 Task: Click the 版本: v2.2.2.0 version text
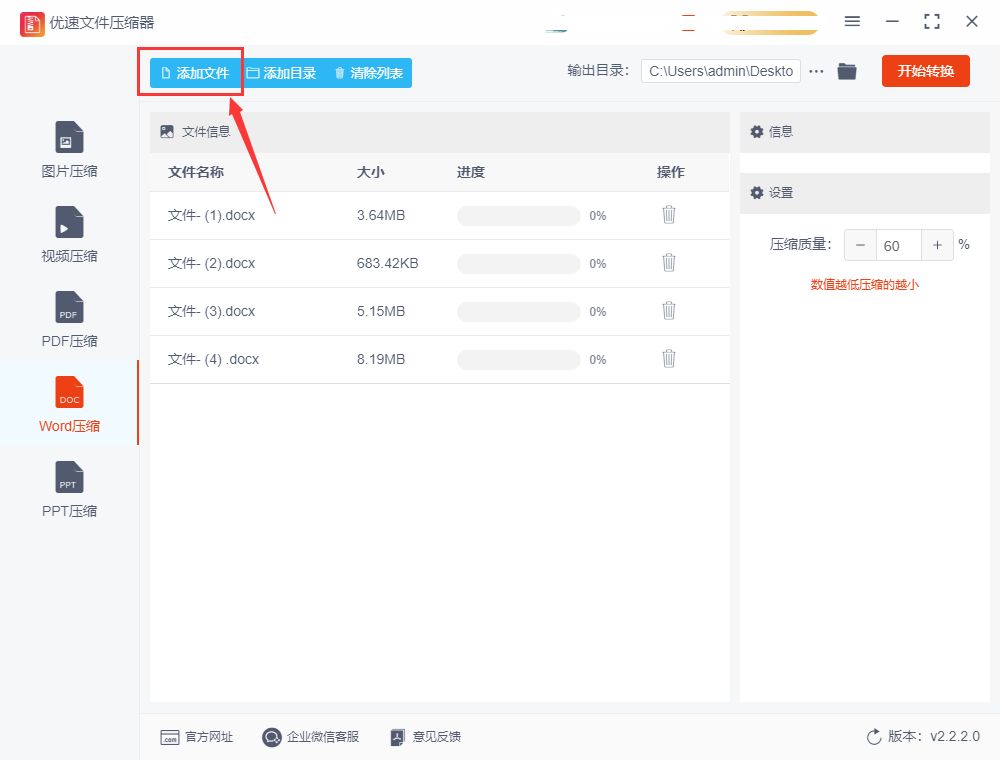point(934,736)
